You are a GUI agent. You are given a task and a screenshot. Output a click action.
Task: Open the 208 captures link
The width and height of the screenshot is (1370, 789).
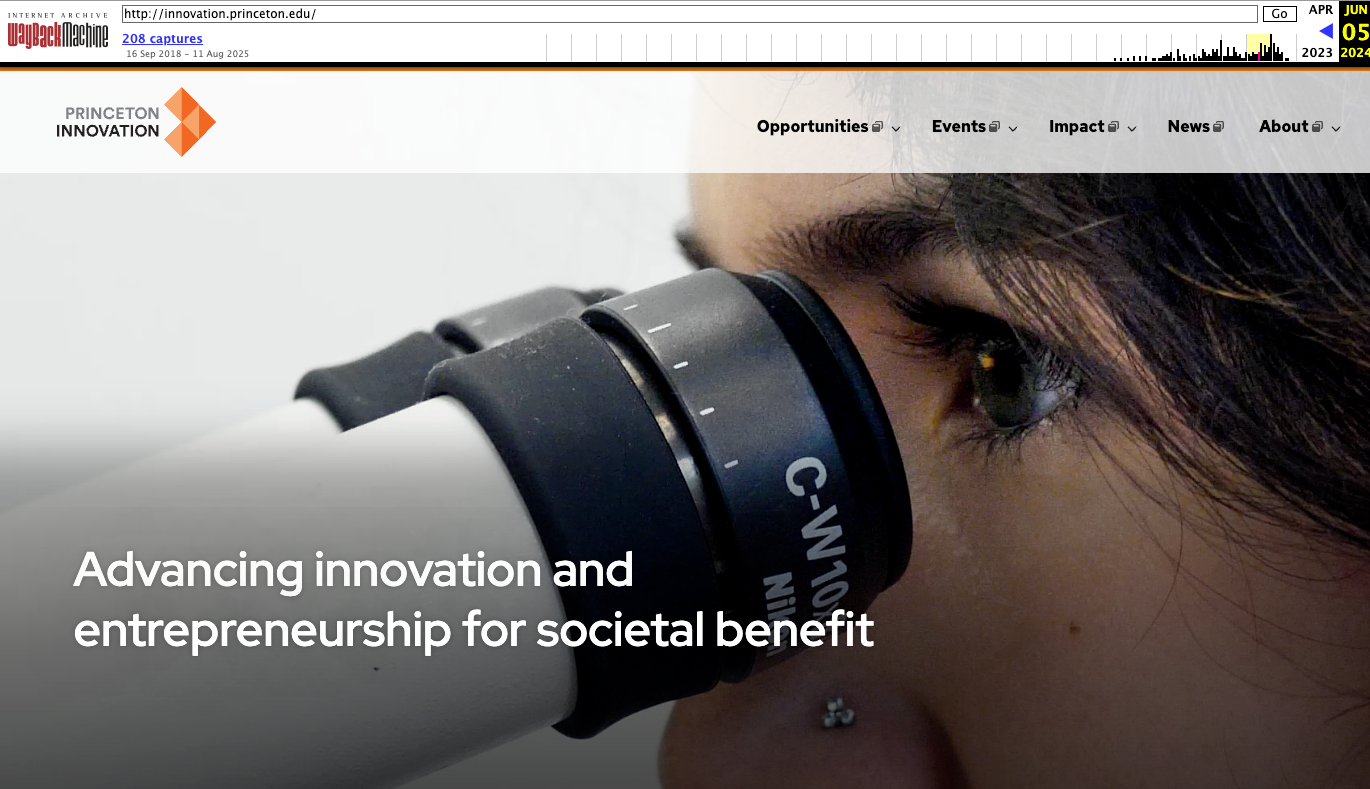click(x=162, y=38)
